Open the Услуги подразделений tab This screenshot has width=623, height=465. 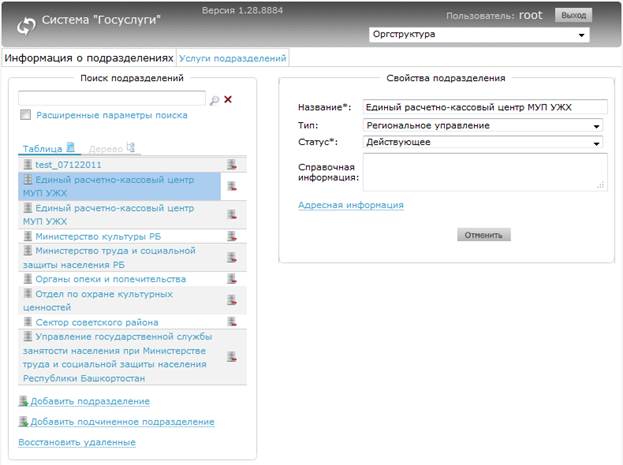tap(232, 58)
